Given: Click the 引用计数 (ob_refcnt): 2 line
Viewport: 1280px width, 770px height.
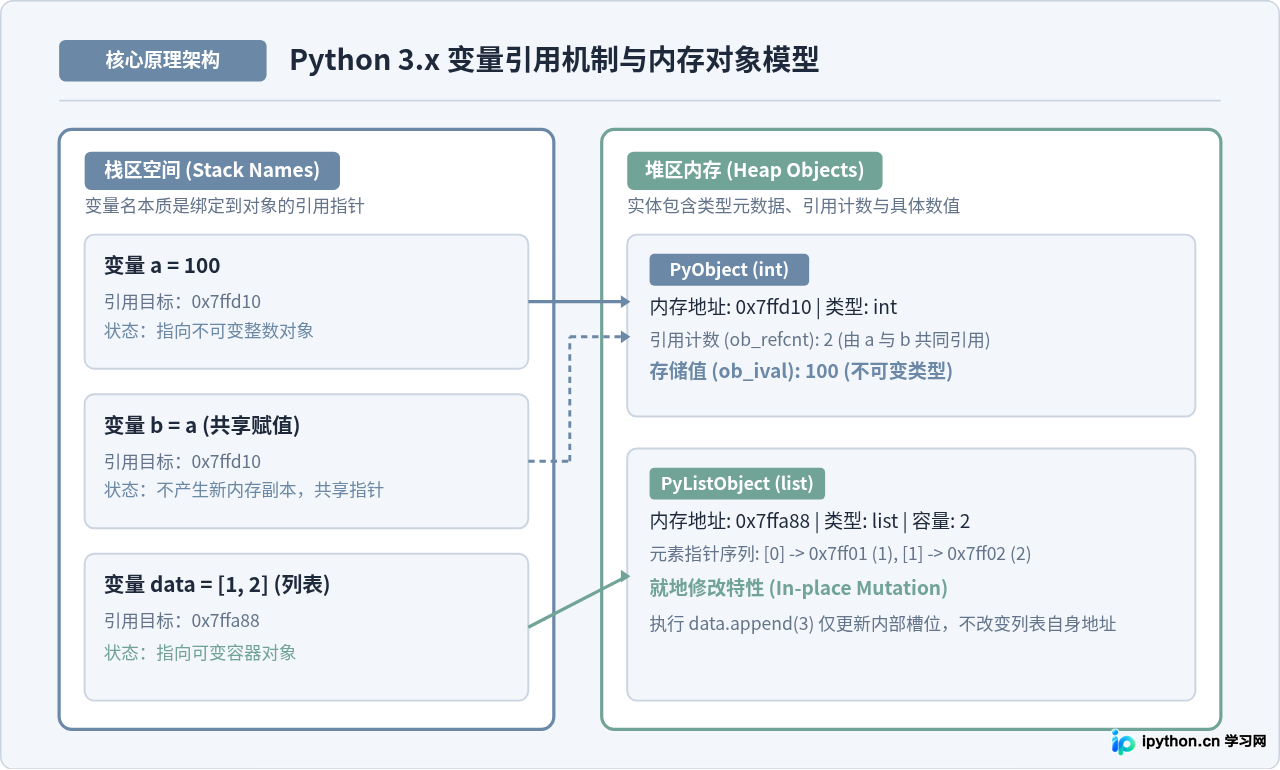Looking at the screenshot, I should [x=820, y=340].
